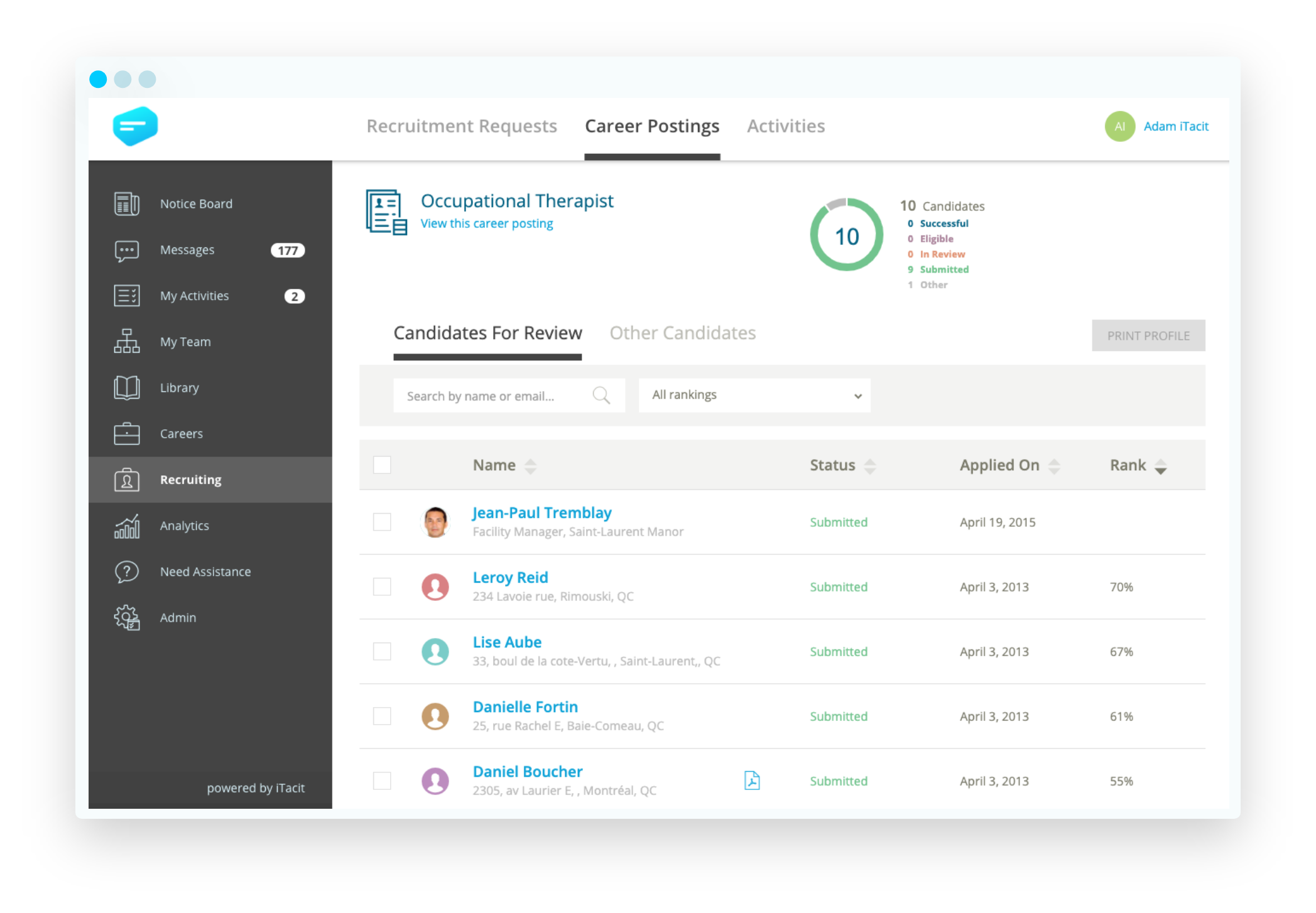Open View this career posting link

(x=486, y=224)
